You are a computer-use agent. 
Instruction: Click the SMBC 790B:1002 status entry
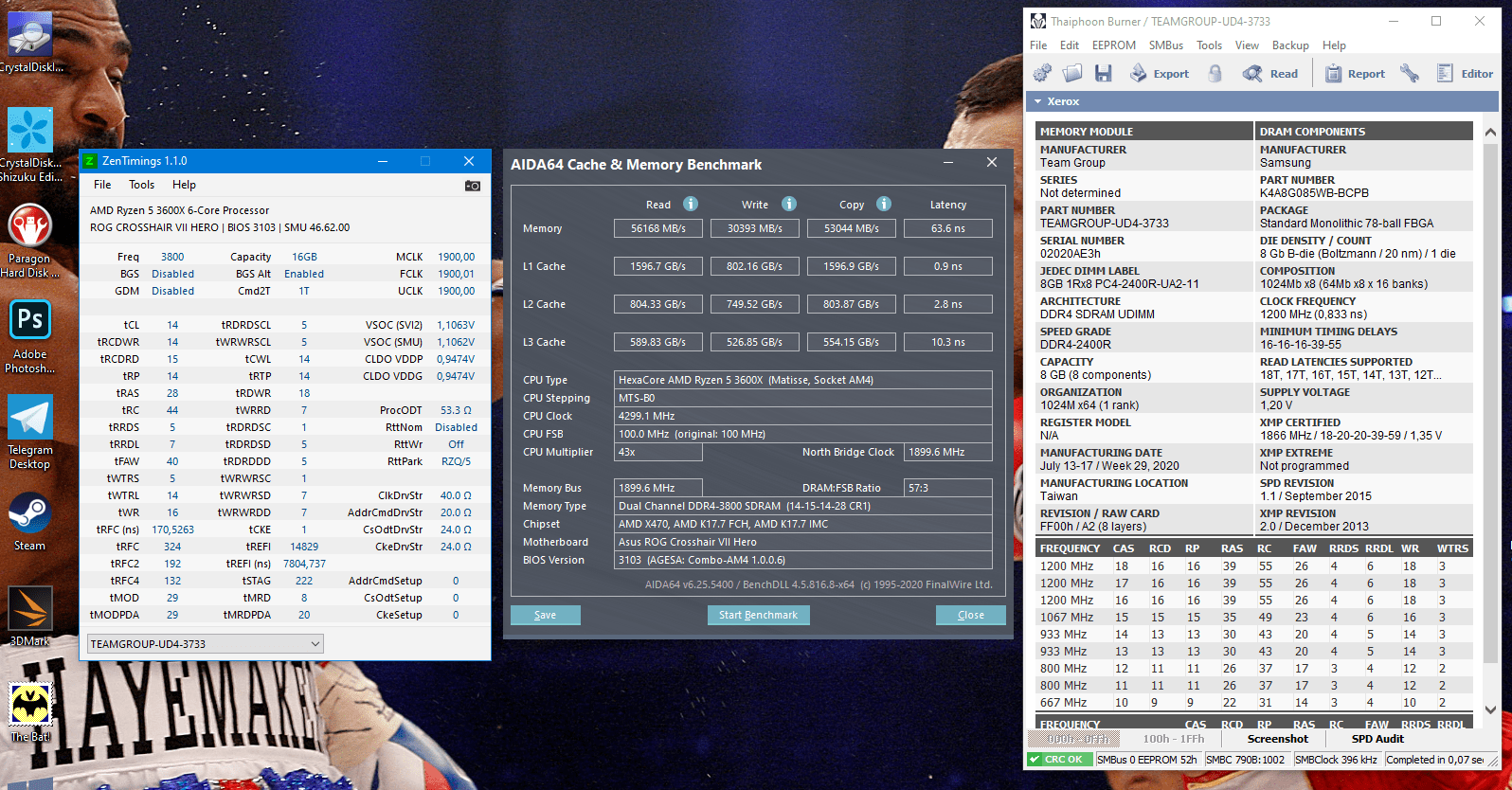(1246, 760)
